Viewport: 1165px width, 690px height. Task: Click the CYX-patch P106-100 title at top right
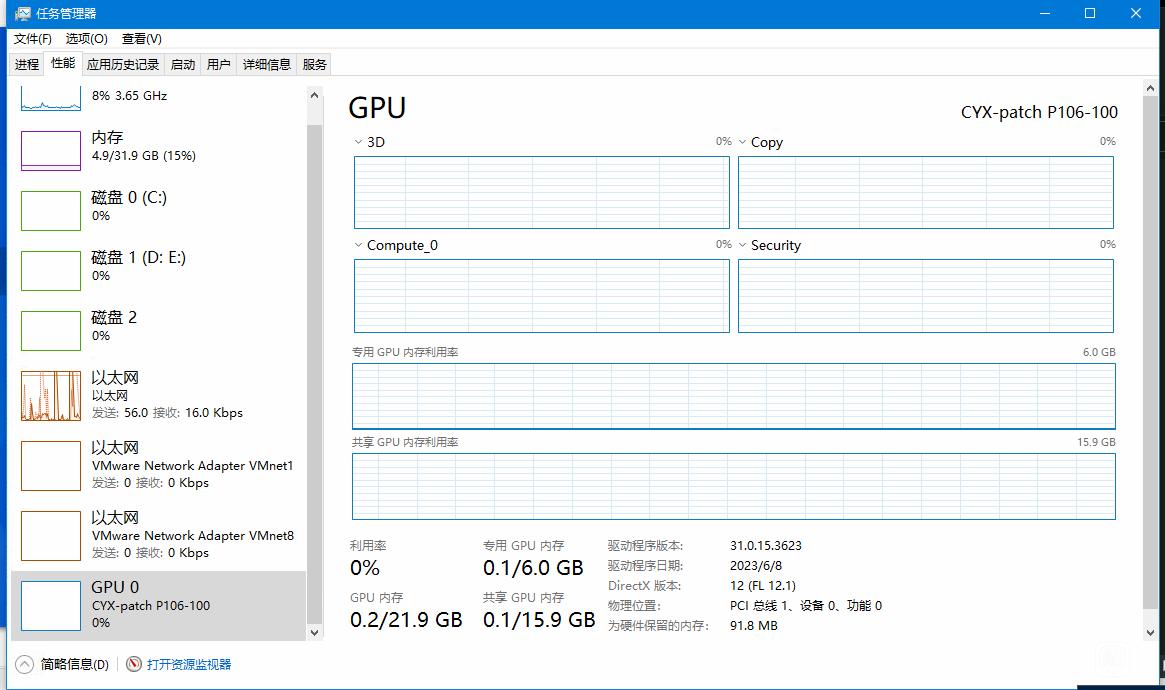(x=1039, y=112)
